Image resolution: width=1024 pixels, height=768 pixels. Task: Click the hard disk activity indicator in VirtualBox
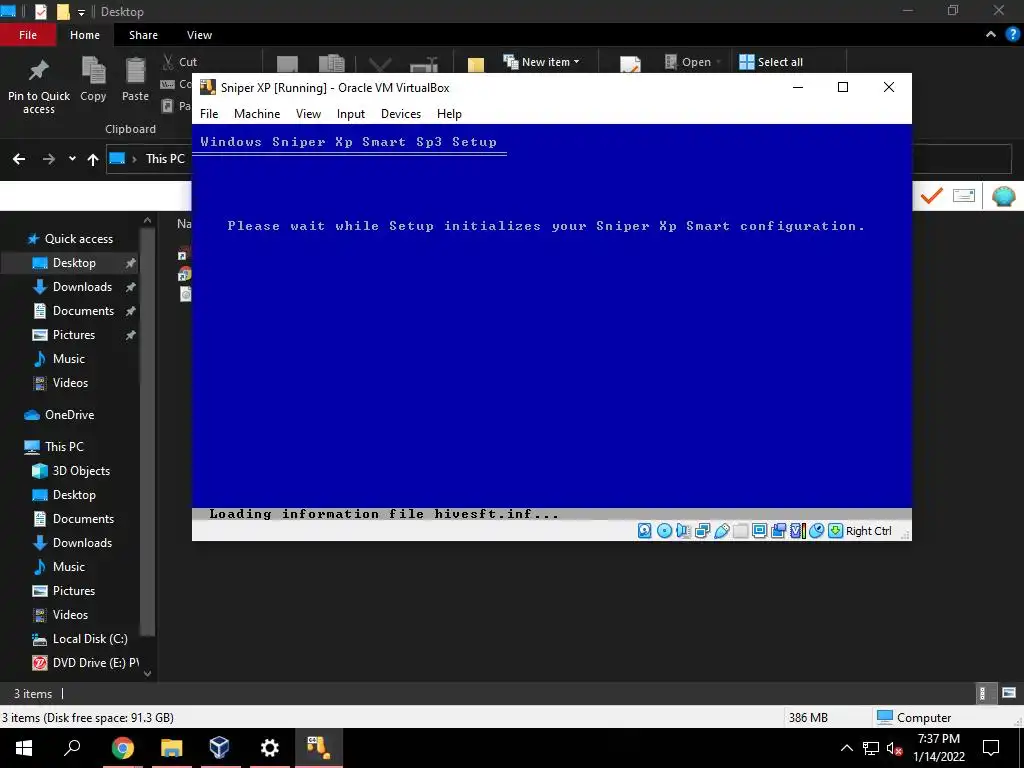pyautogui.click(x=645, y=531)
